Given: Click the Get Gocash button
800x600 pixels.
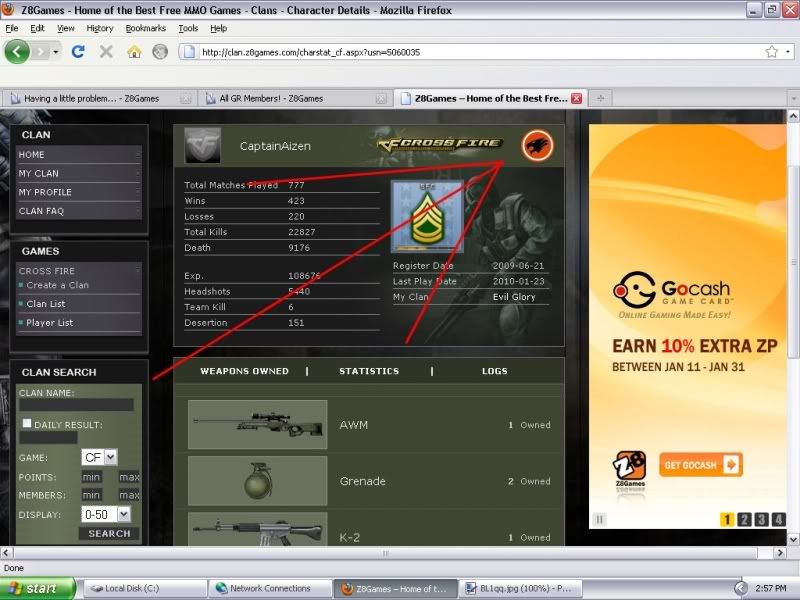Looking at the screenshot, I should (700, 464).
